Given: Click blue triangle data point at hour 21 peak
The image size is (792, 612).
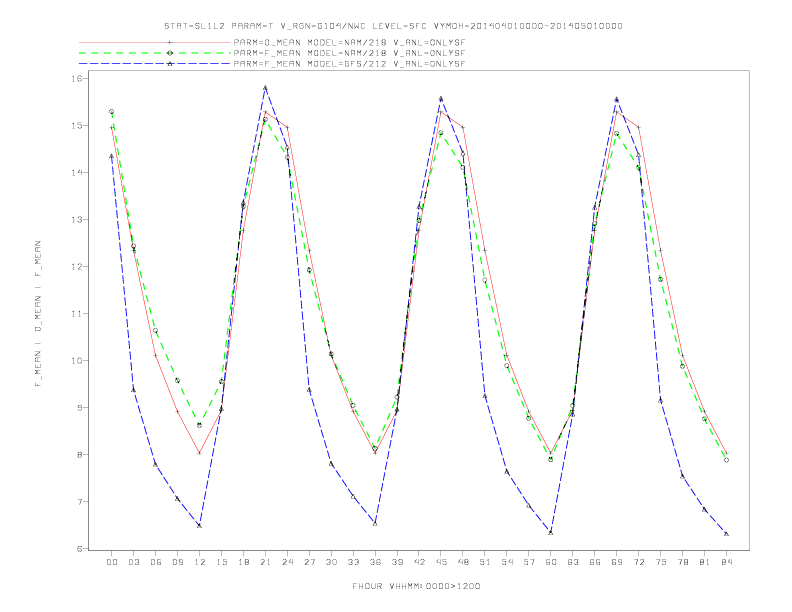Looking at the screenshot, I should tap(265, 88).
